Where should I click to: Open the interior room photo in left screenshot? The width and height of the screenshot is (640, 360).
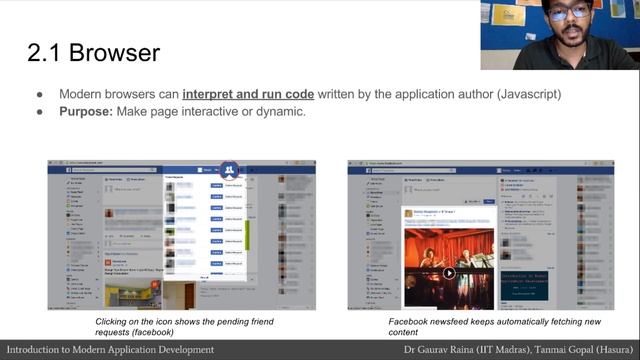[x=133, y=293]
